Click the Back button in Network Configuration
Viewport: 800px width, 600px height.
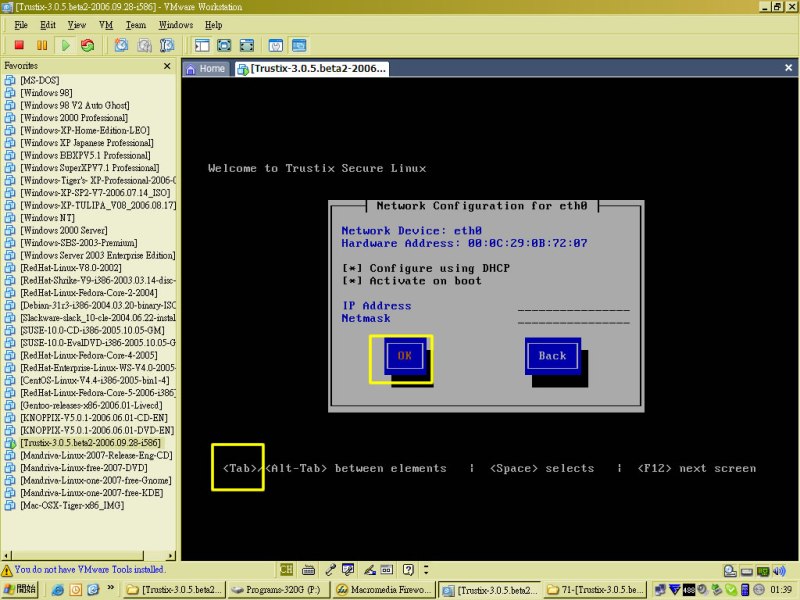(x=552, y=356)
